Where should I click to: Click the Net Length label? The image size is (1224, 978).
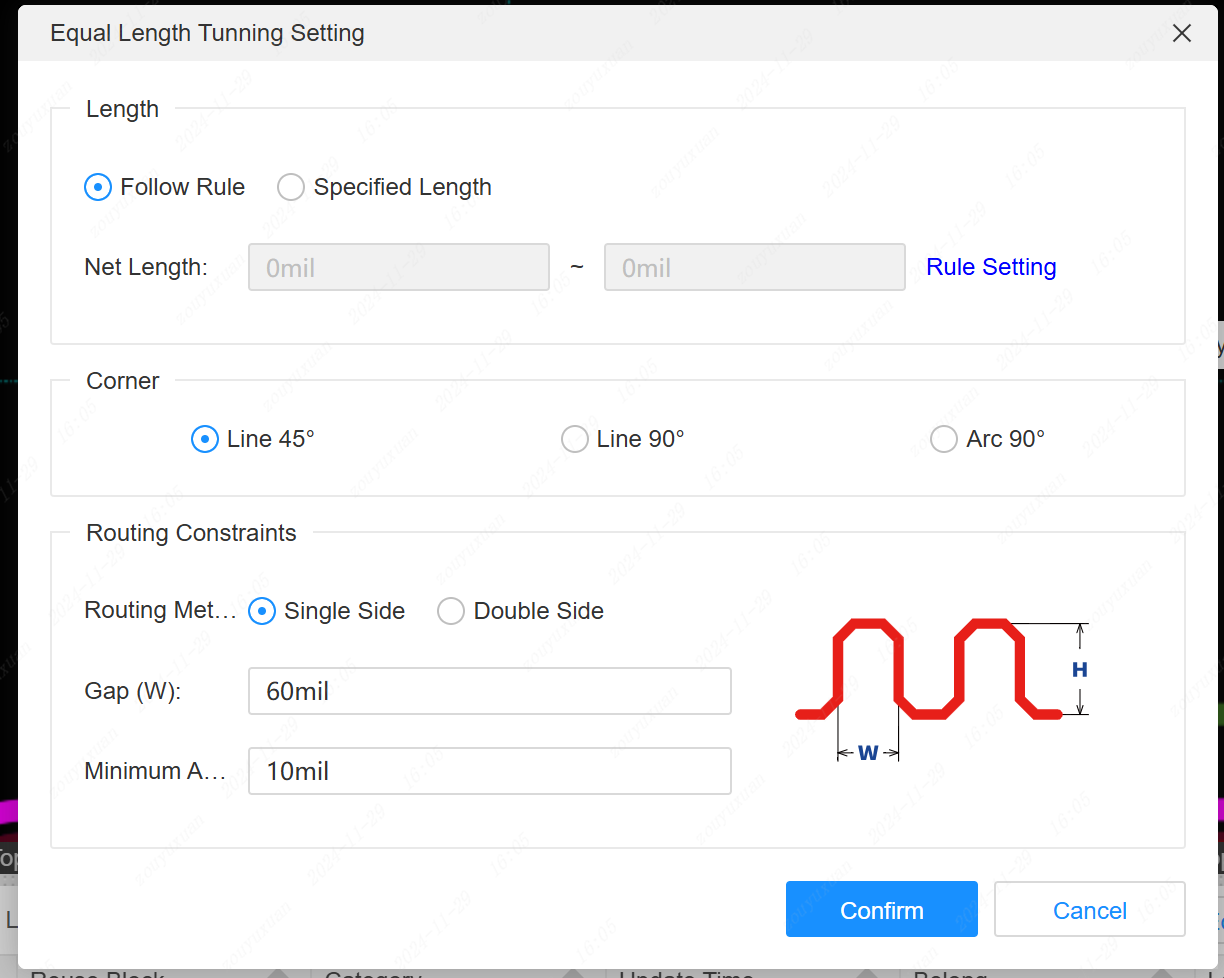(x=146, y=267)
